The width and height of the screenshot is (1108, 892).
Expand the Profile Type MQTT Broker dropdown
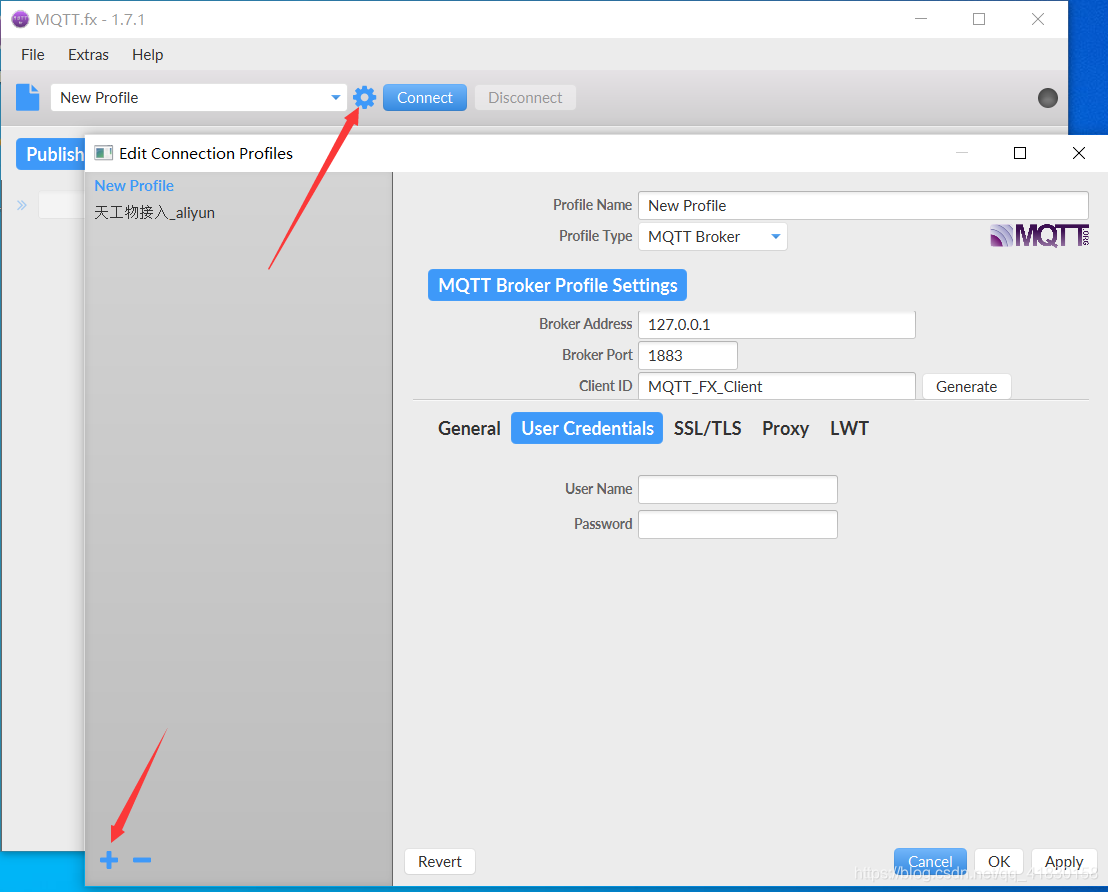(x=712, y=237)
